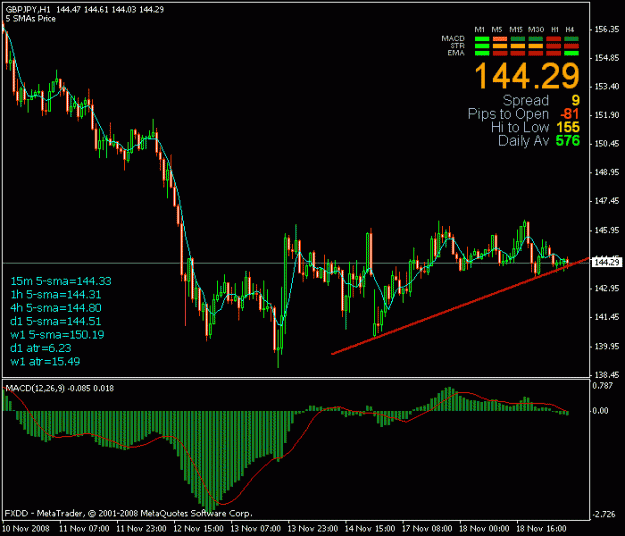Click the 153.40 price axis label
Image resolution: width=625 pixels, height=536 pixels.
tap(607, 86)
